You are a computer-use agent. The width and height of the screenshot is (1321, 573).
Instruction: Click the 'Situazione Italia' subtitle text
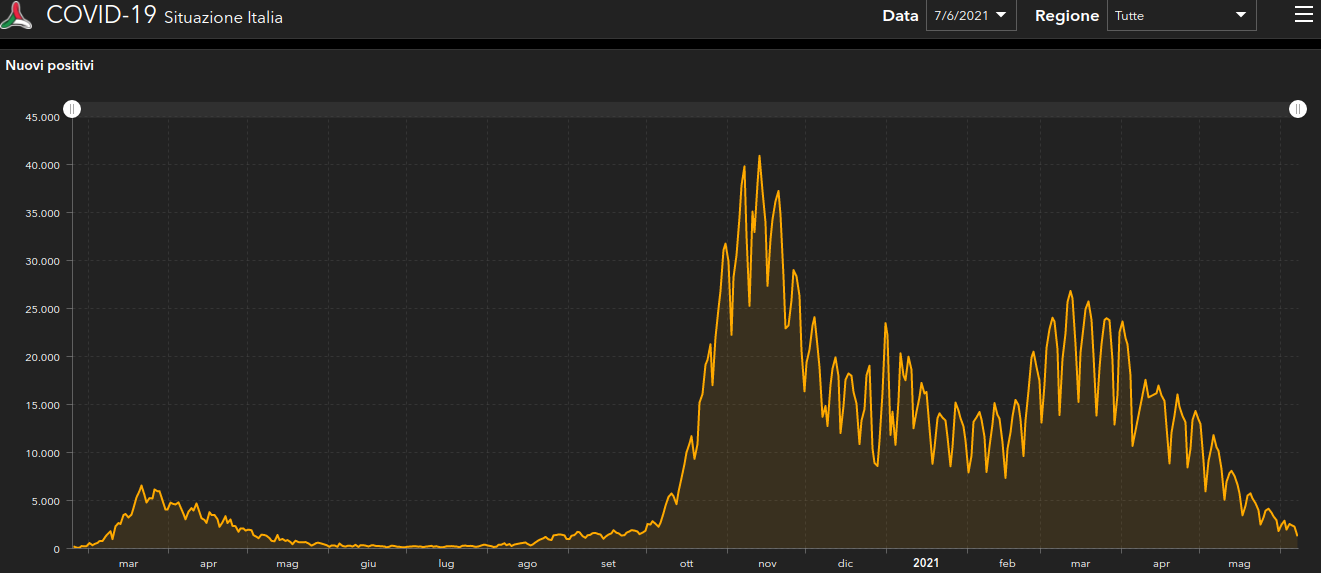[x=223, y=18]
